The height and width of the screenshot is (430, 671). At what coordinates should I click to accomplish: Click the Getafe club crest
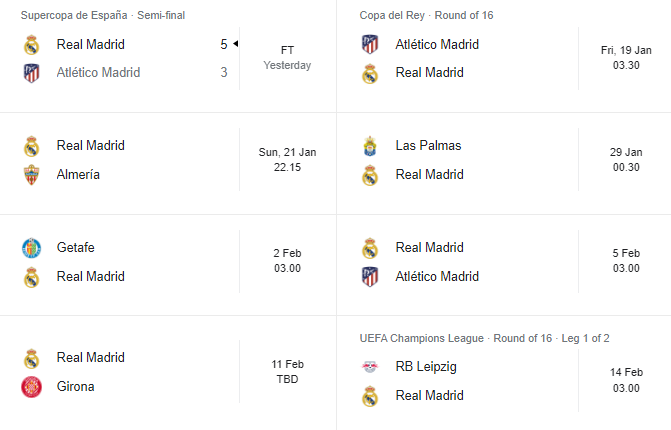[31, 248]
